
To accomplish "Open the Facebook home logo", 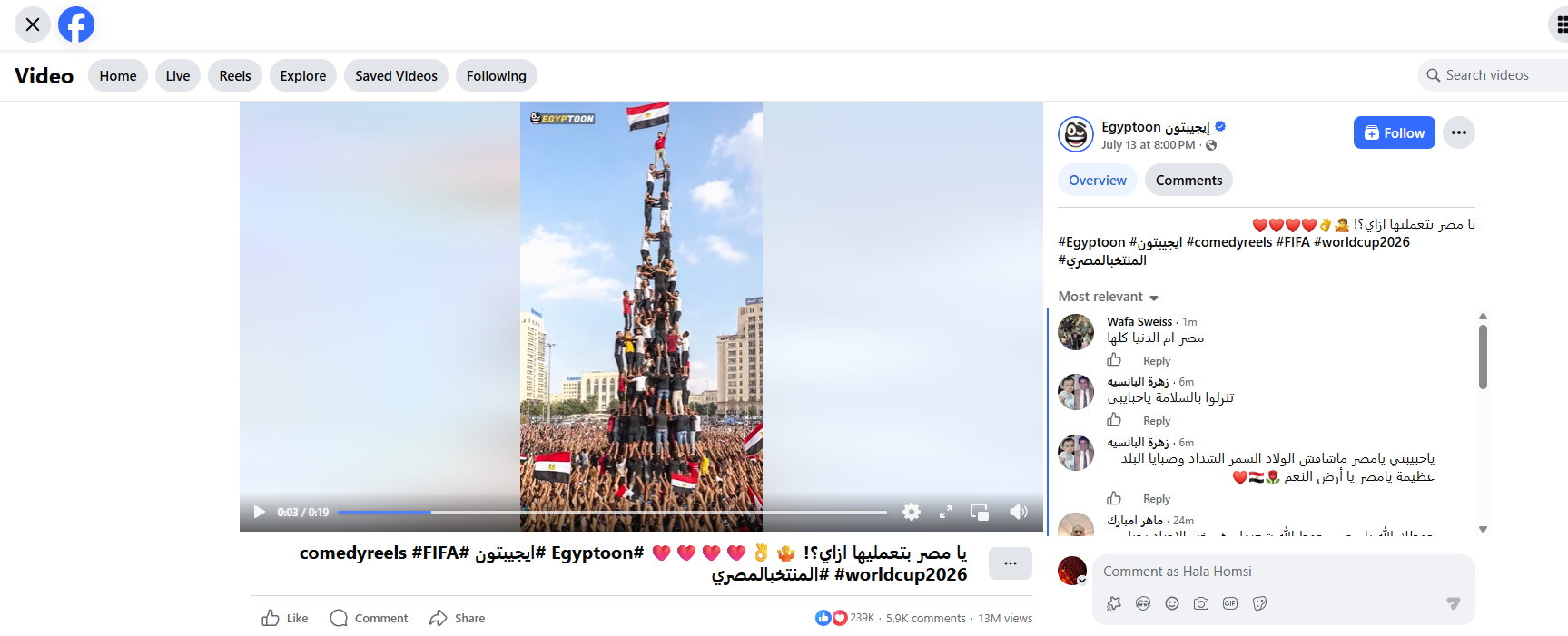I will coord(76,24).
